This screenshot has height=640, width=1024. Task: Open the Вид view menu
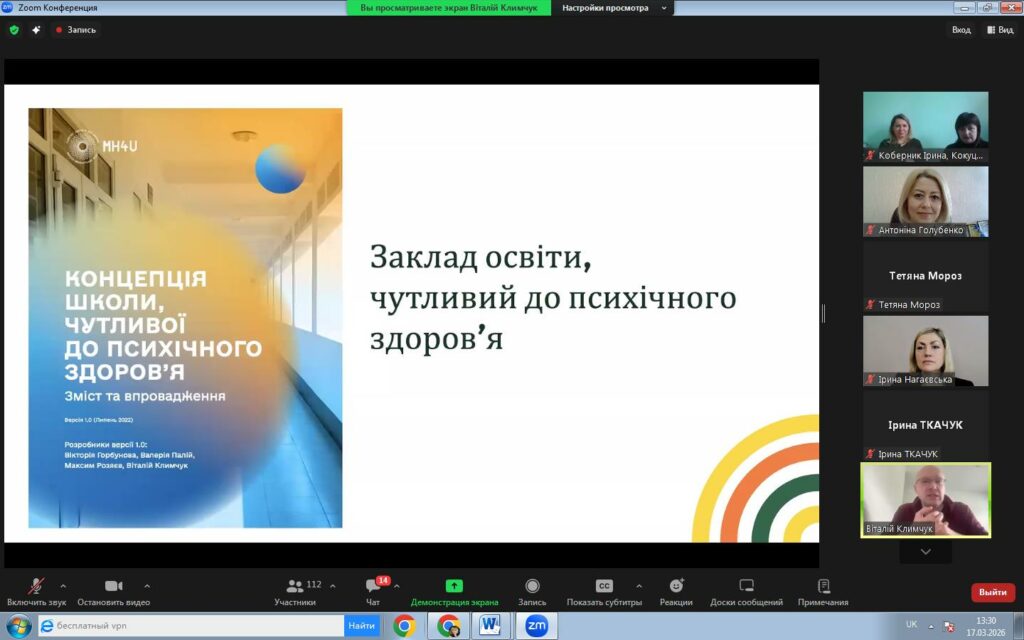pos(1000,30)
